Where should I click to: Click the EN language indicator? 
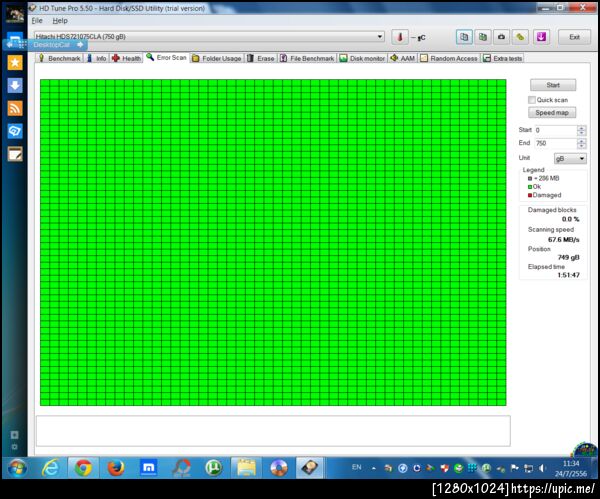pyautogui.click(x=357, y=467)
